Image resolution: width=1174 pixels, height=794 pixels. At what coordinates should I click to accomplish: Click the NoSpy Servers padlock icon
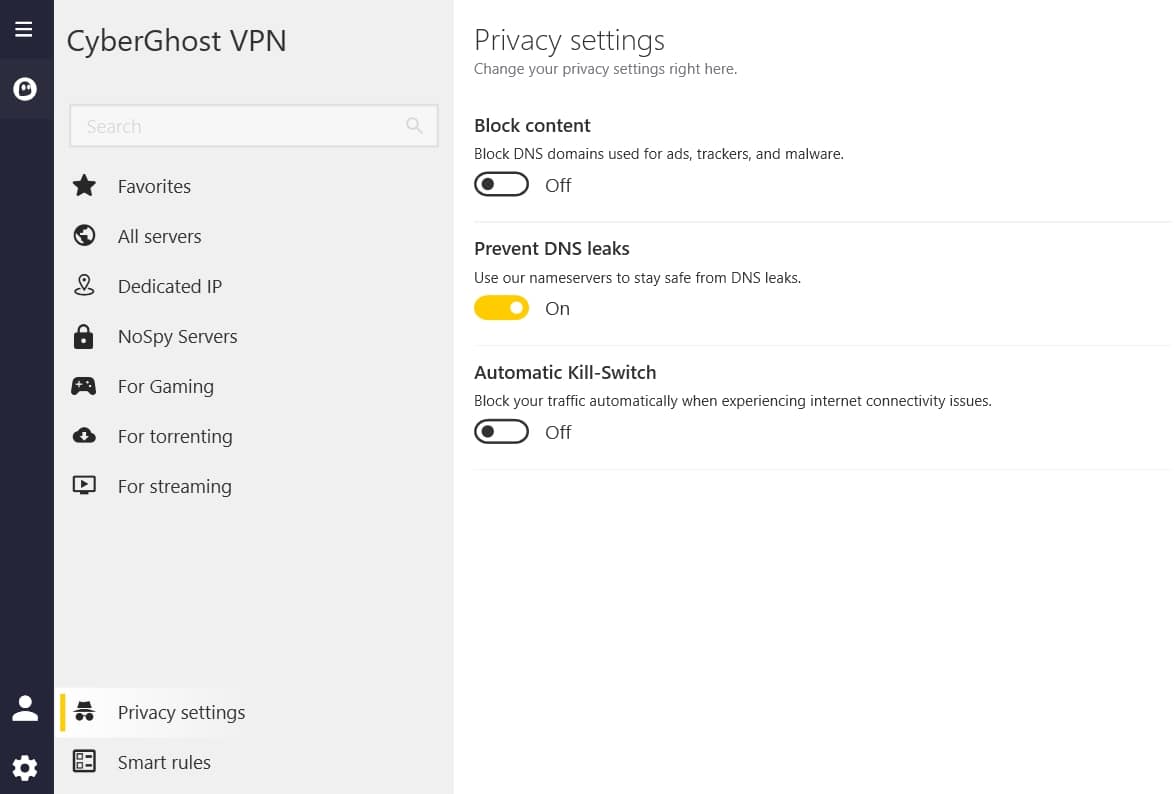84,336
